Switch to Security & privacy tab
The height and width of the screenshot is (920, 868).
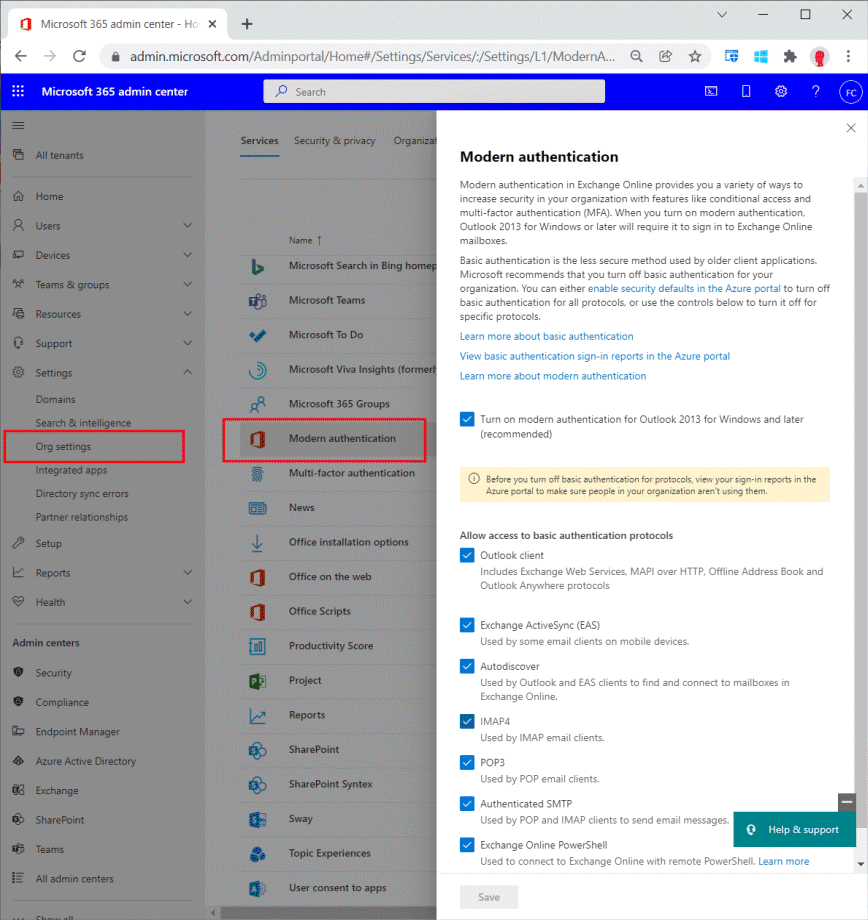(335, 140)
